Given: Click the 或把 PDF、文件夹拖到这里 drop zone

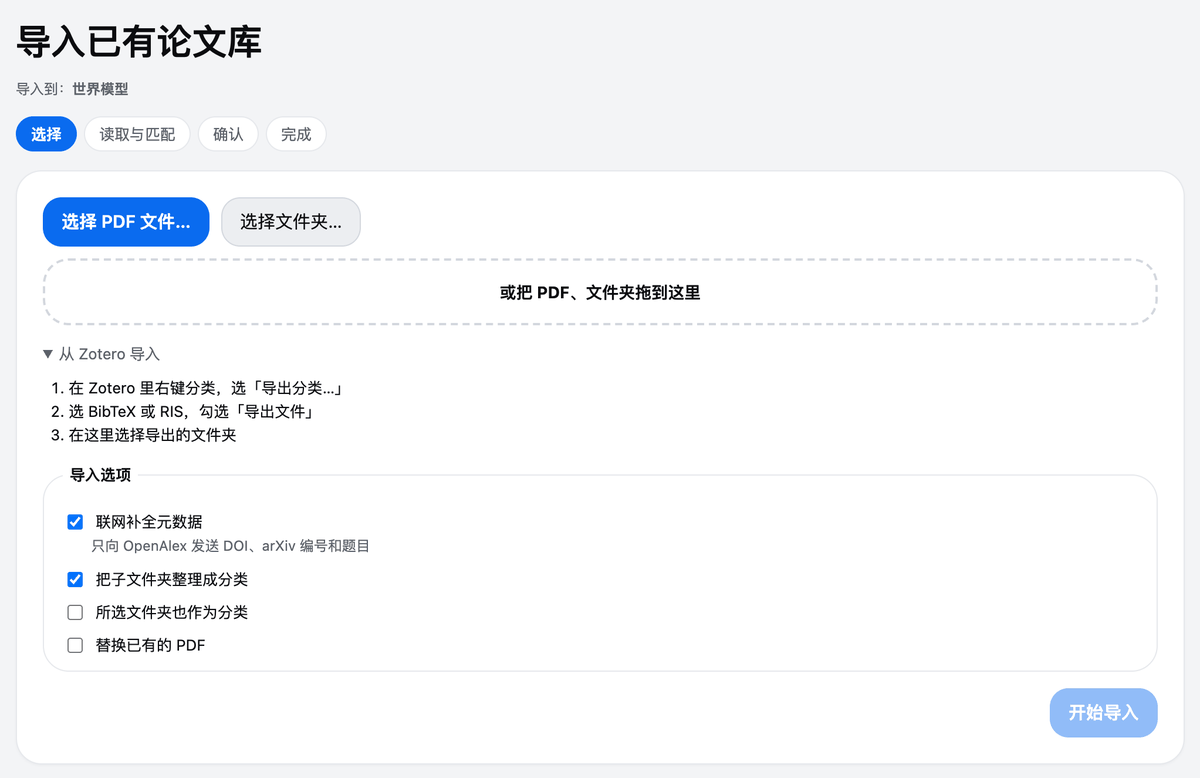Looking at the screenshot, I should 600,292.
